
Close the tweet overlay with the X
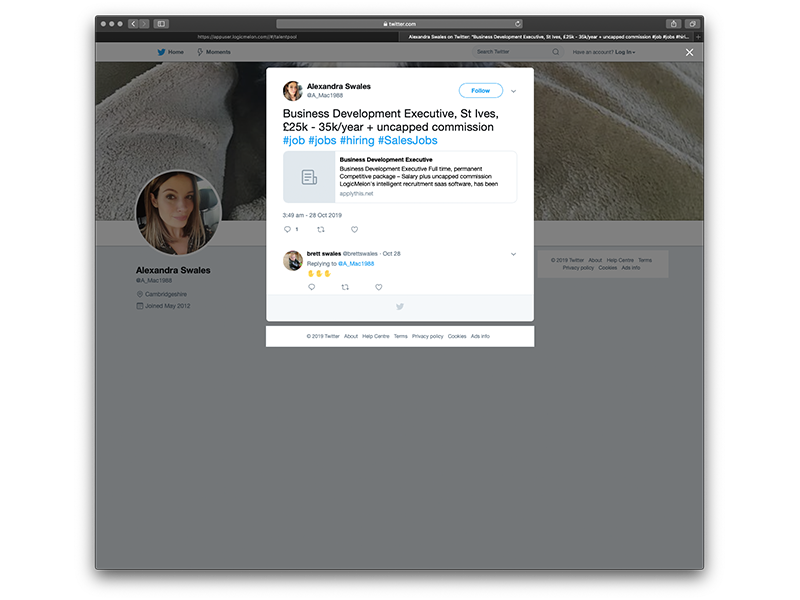689,53
